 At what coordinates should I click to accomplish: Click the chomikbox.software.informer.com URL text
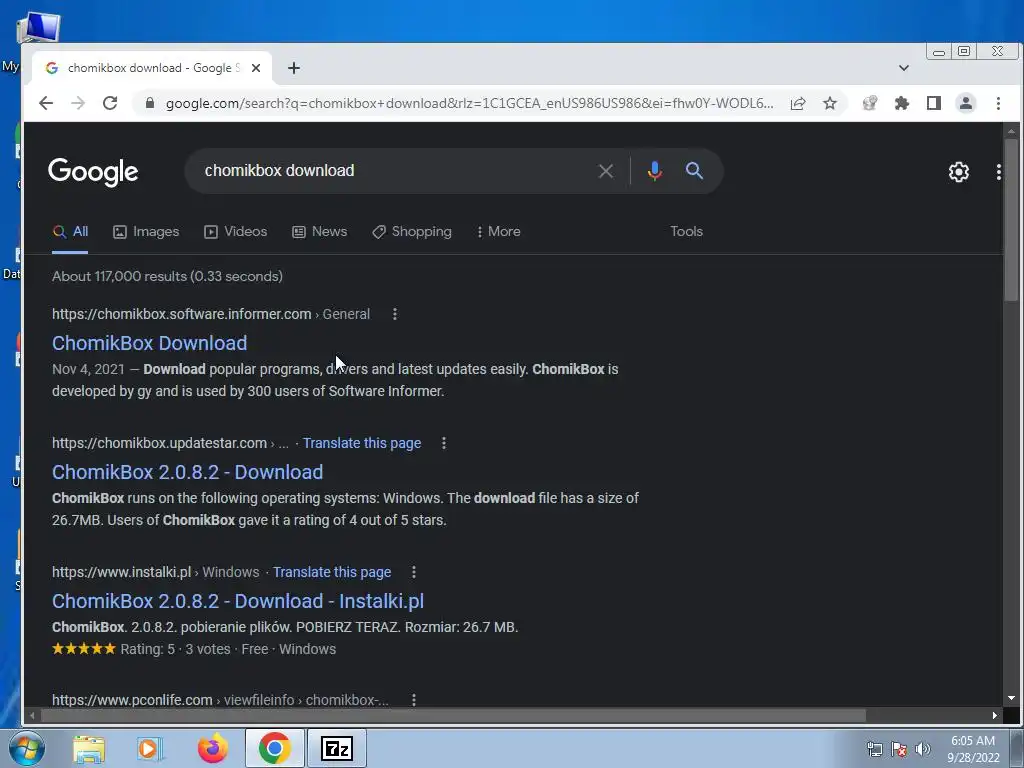point(182,314)
